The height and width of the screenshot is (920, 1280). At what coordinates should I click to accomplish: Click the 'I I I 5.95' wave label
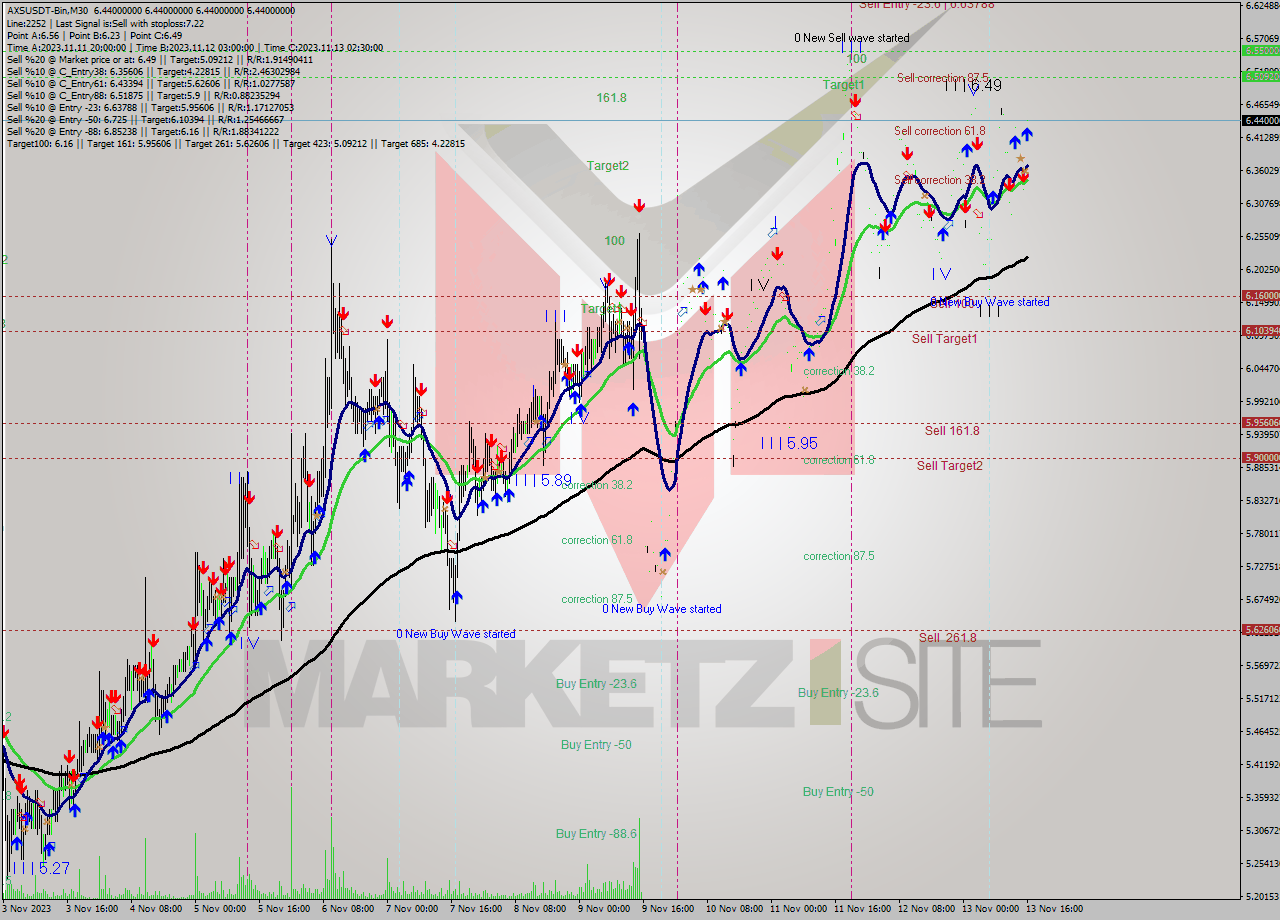click(x=790, y=443)
